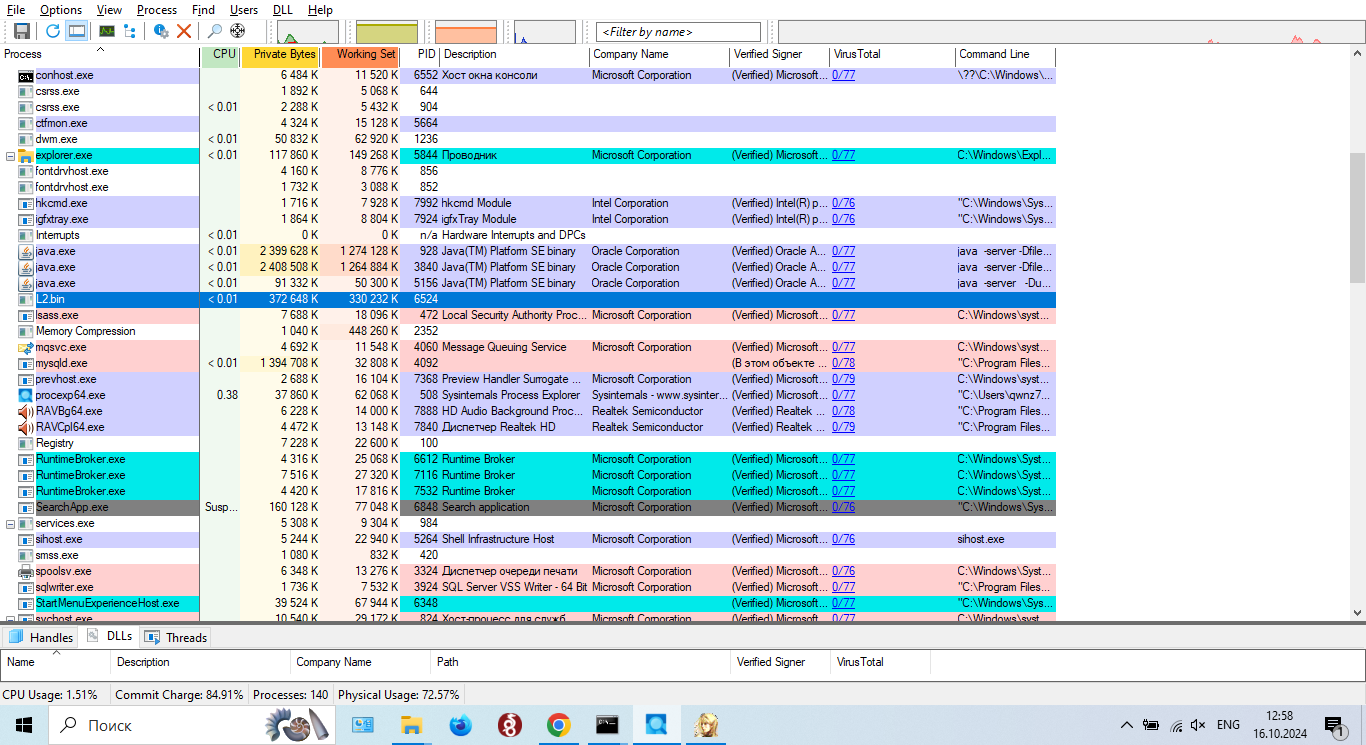Click the procexp64.exe process icon
The width and height of the screenshot is (1366, 745).
point(26,395)
